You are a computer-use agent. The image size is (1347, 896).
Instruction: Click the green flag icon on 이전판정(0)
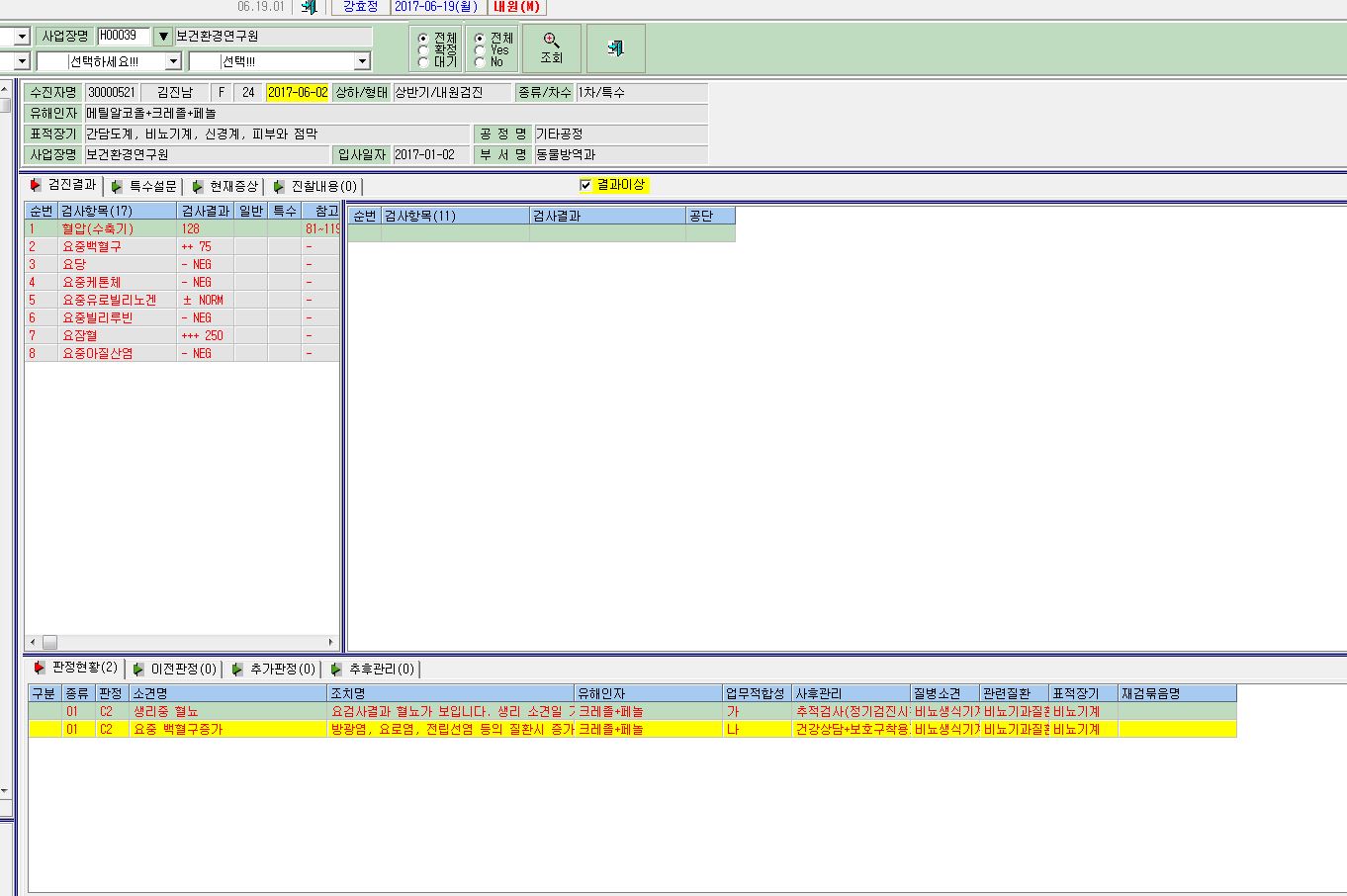(x=138, y=670)
